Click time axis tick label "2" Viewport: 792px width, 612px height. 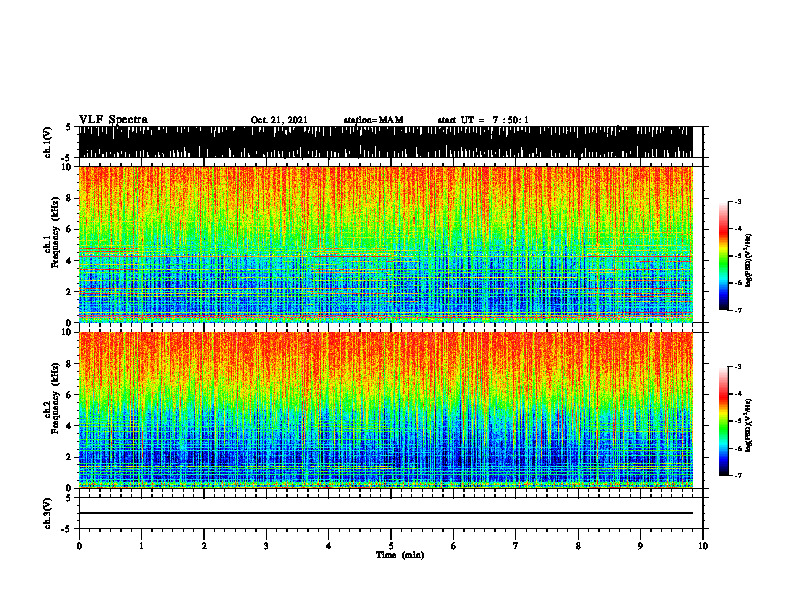pyautogui.click(x=204, y=546)
